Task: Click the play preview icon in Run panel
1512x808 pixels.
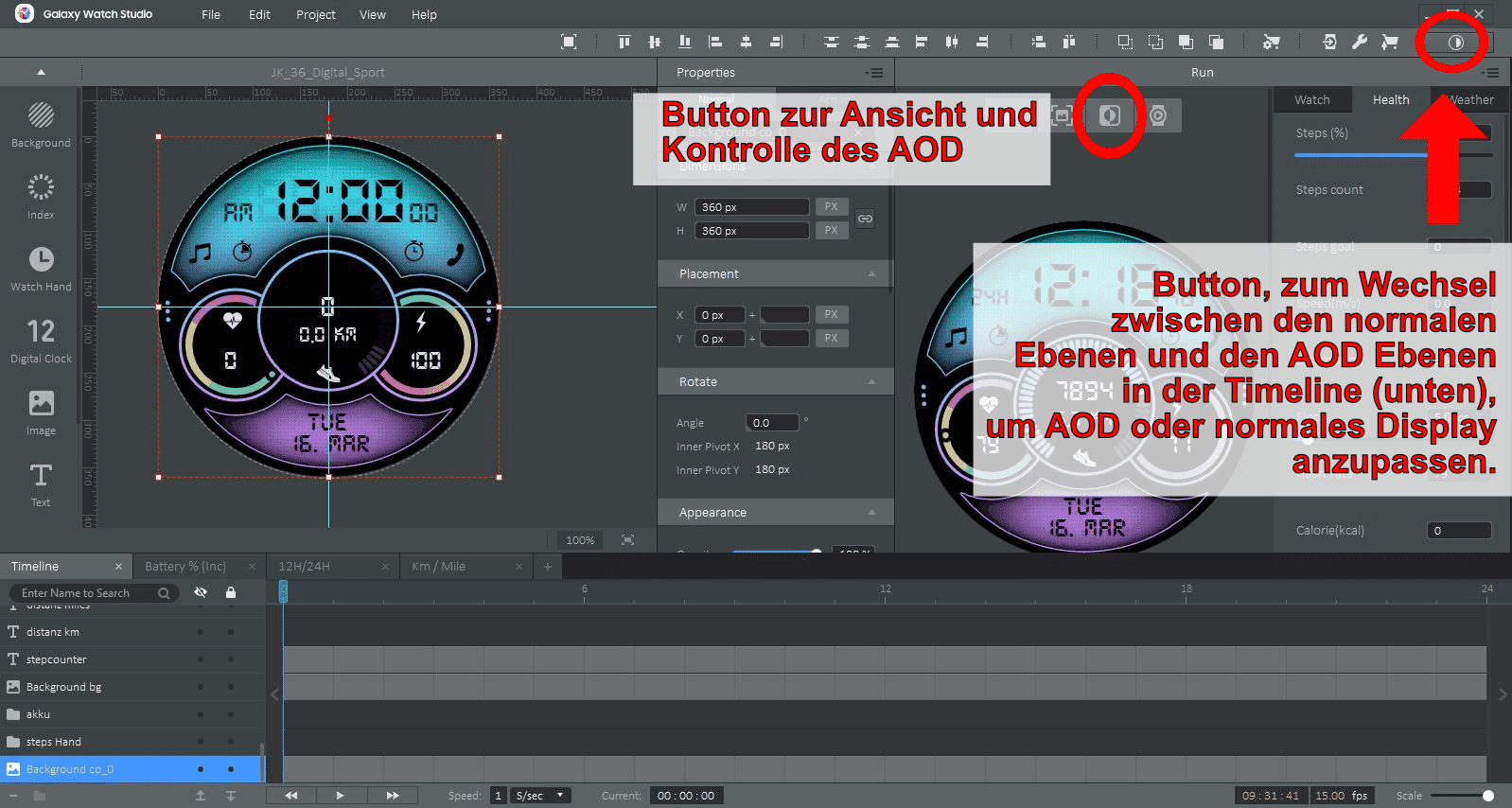Action: point(1158,115)
